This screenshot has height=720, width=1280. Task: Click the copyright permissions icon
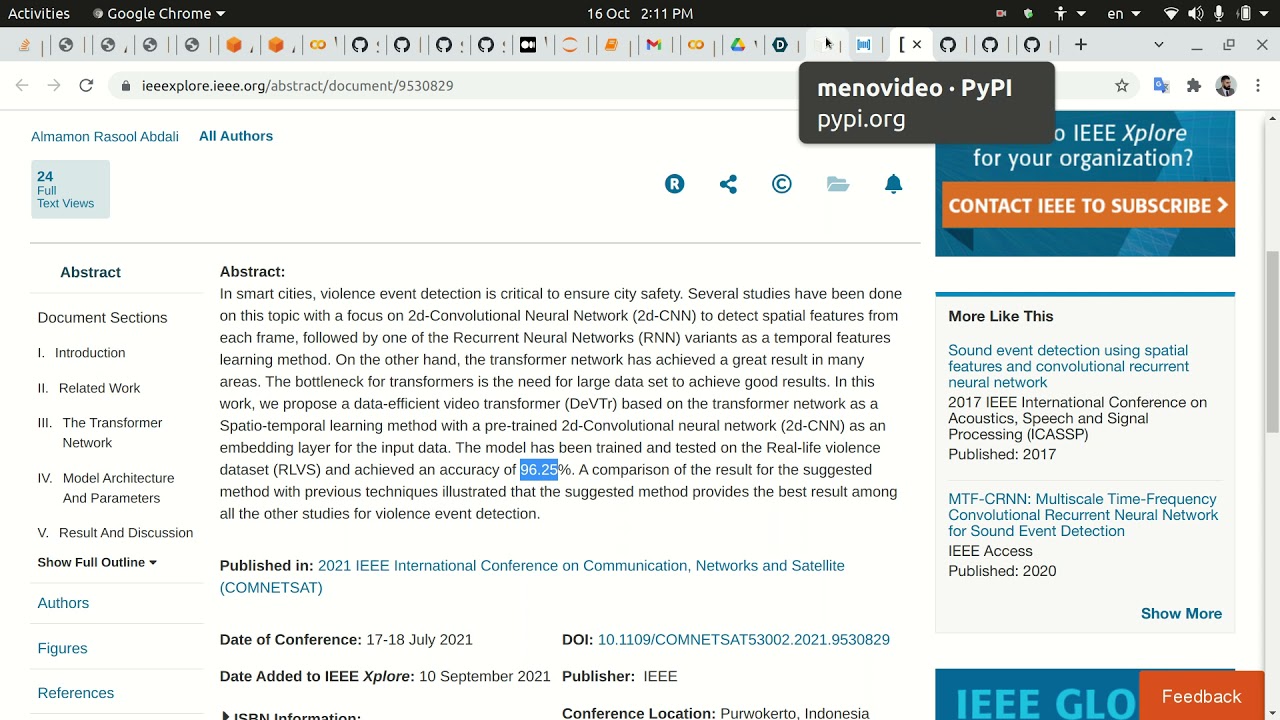(782, 184)
